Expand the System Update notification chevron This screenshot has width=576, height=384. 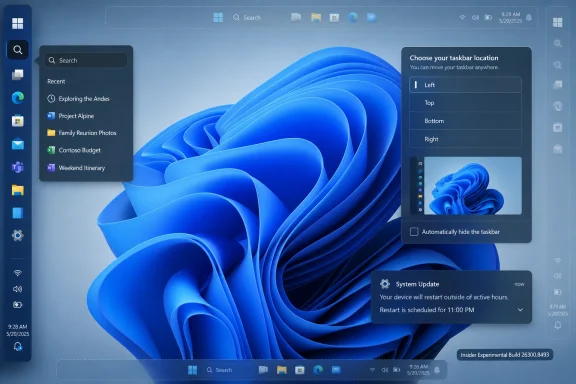(x=520, y=310)
